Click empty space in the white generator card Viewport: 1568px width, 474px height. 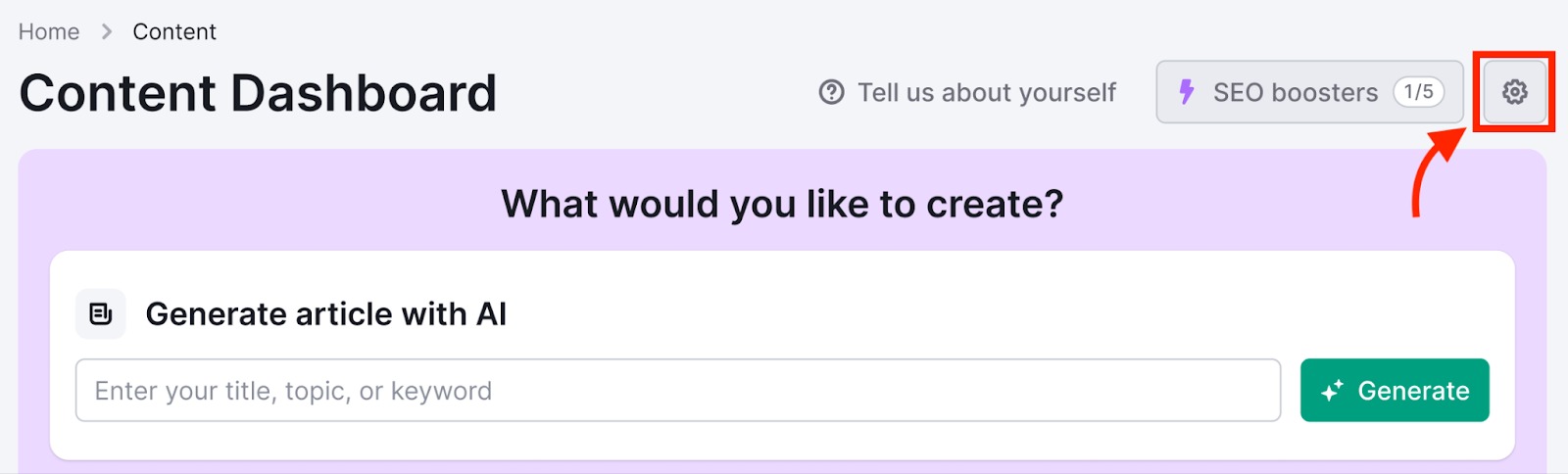882,313
